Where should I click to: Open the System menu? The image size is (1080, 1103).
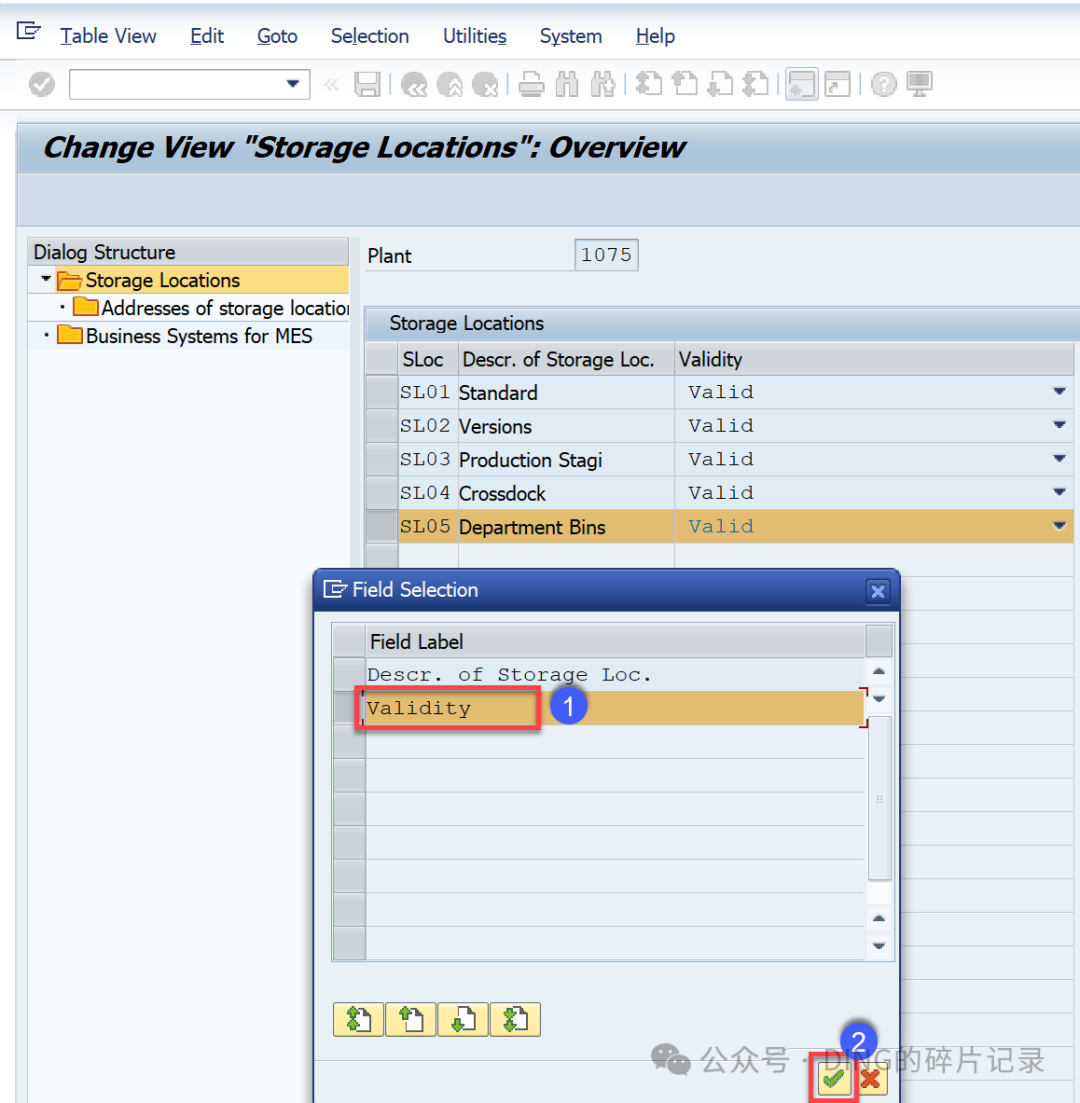click(x=571, y=36)
